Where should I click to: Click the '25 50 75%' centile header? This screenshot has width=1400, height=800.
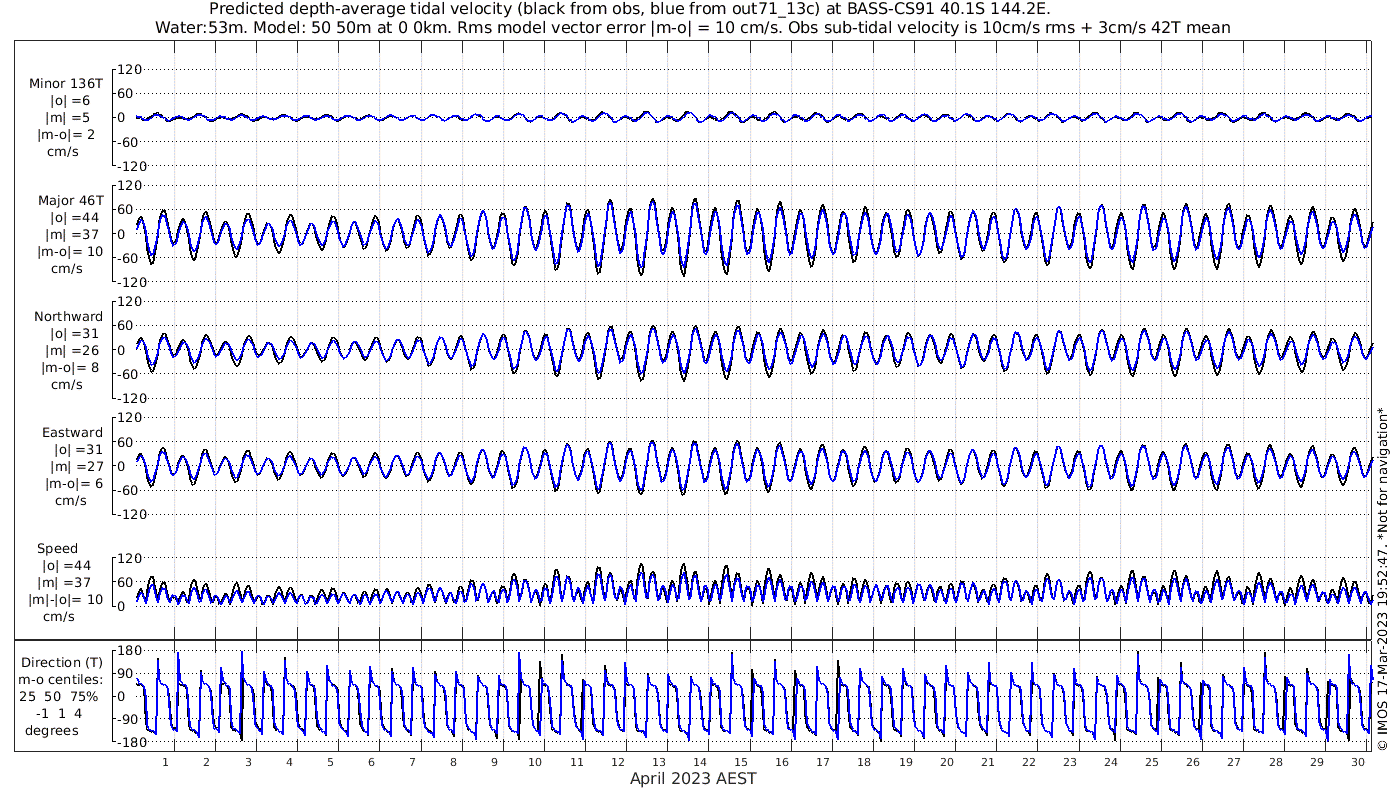(60, 697)
